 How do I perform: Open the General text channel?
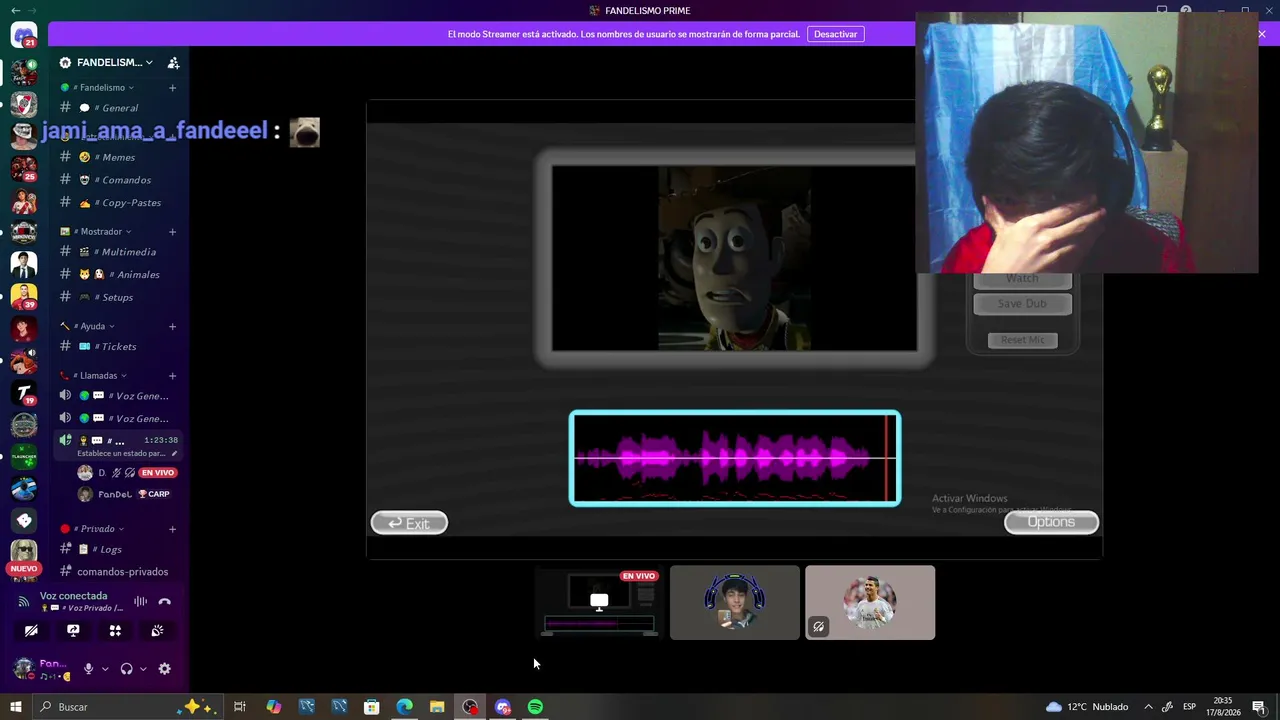point(118,108)
